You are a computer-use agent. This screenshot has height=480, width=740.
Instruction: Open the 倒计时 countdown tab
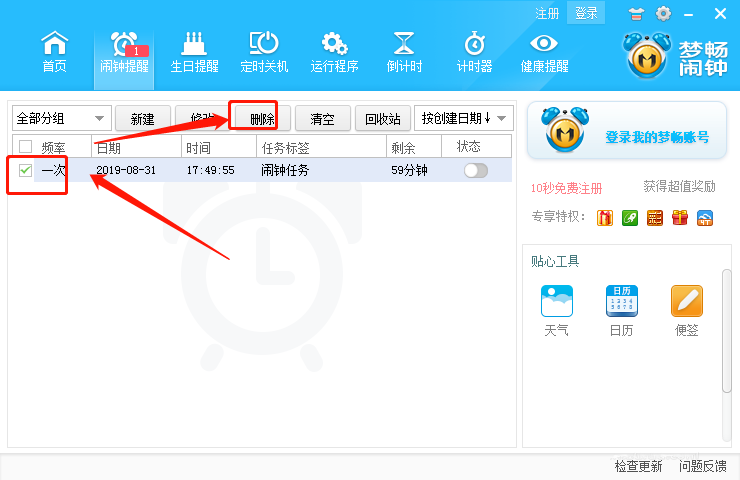coord(404,52)
